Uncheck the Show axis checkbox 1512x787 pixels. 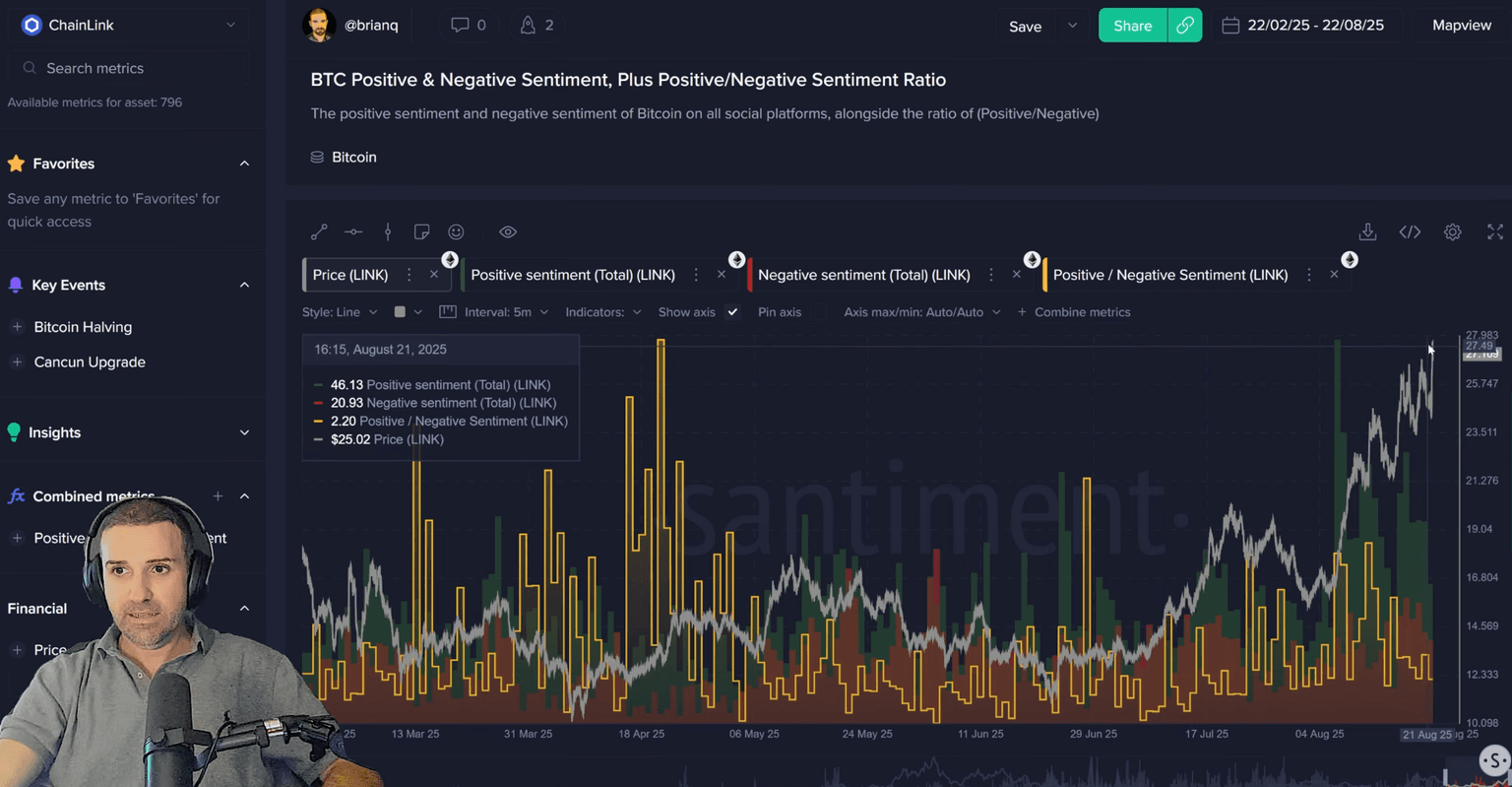[732, 312]
